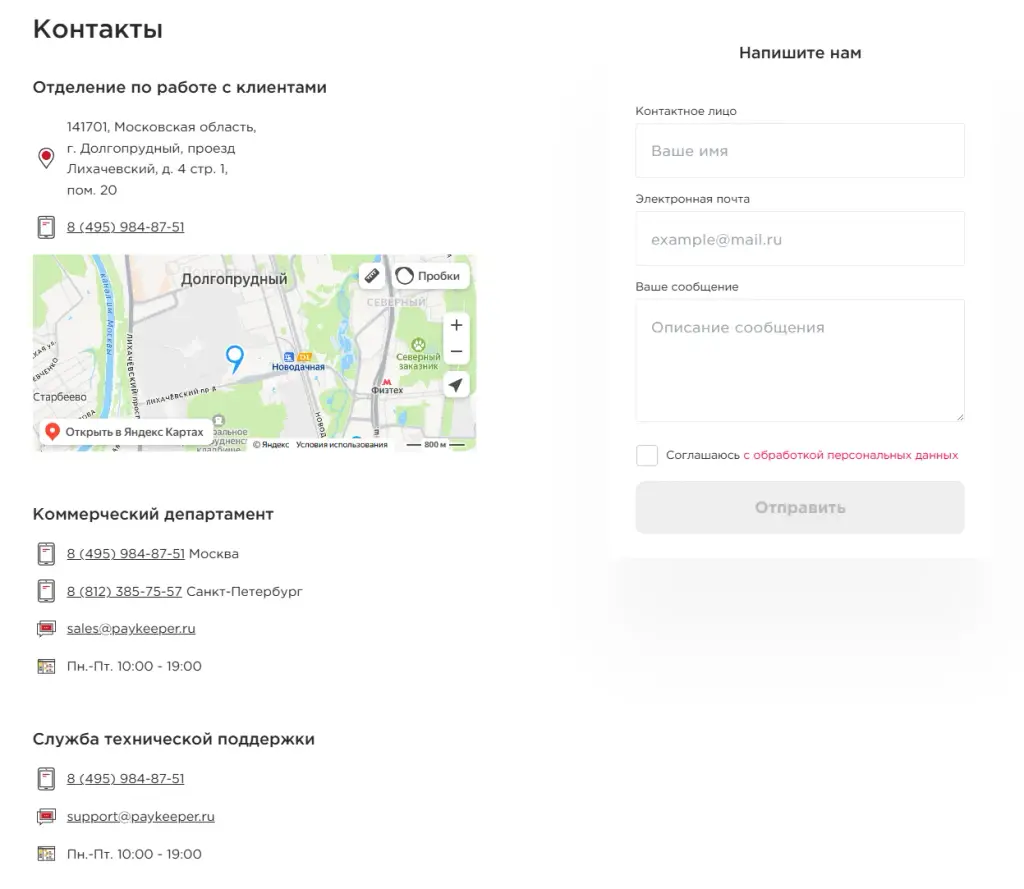
Task: Click the Отделение по работе с клиентами heading
Action: 180,88
